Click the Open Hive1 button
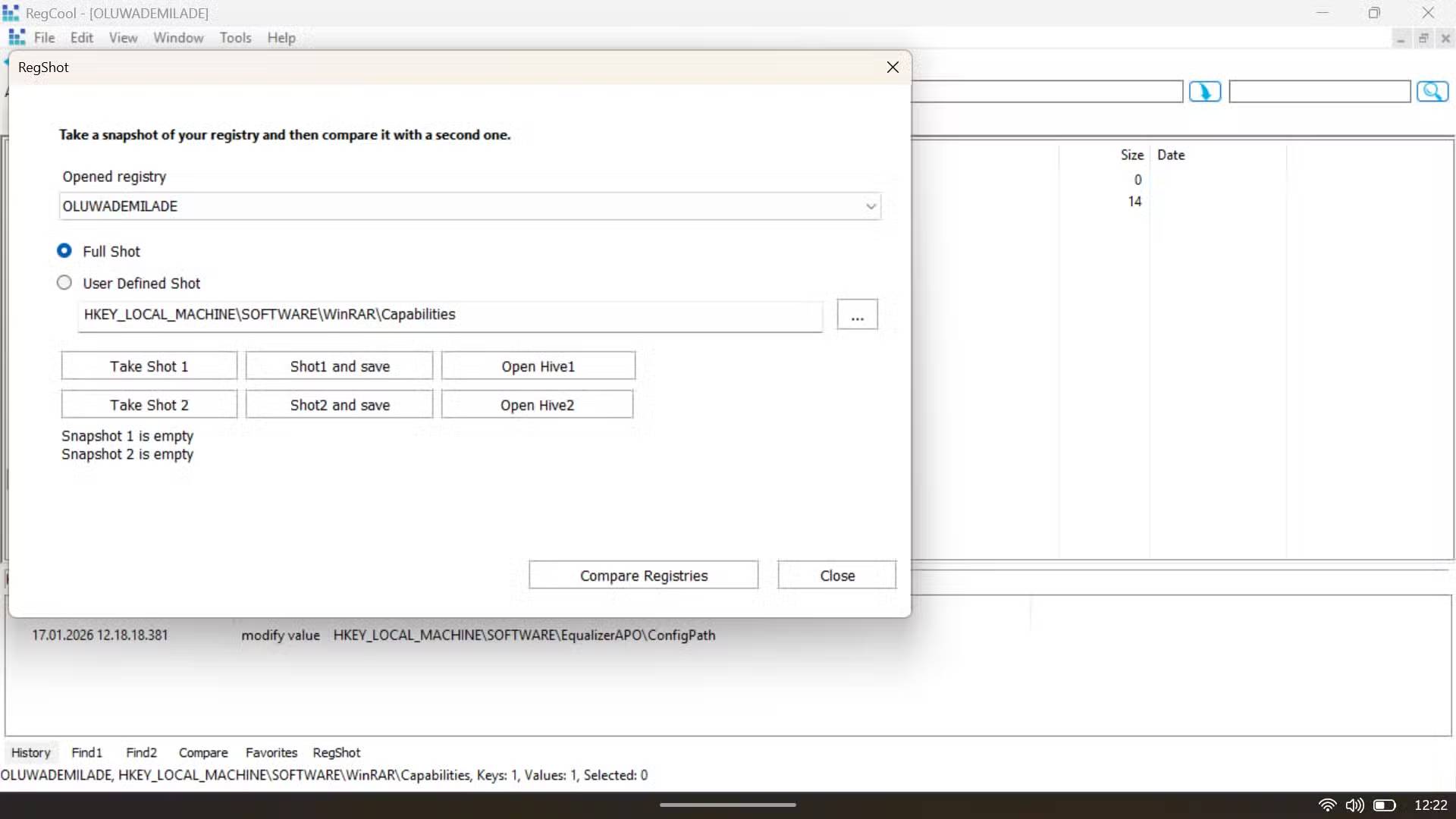The image size is (1456, 819). point(537,366)
